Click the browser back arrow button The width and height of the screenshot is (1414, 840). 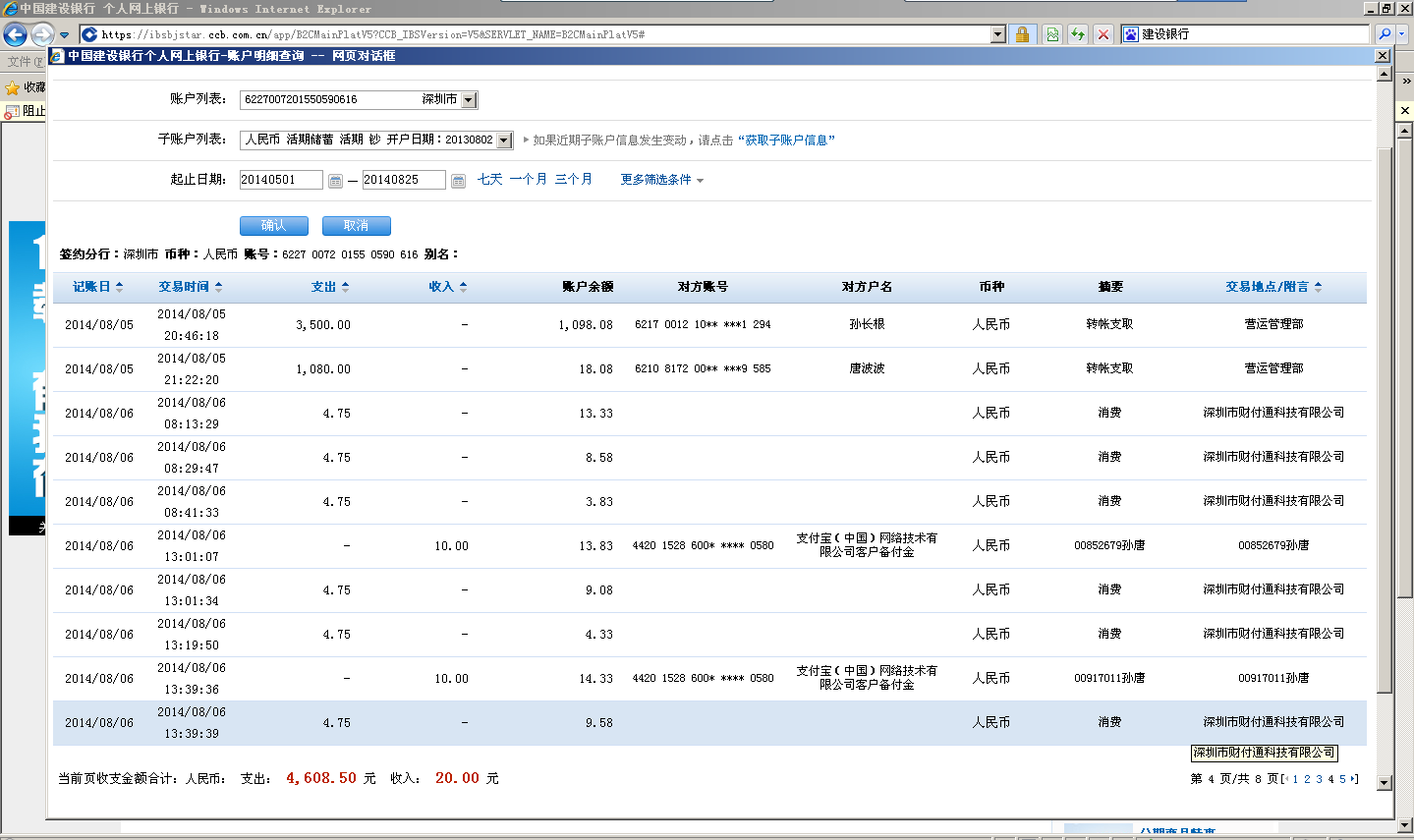[x=16, y=35]
